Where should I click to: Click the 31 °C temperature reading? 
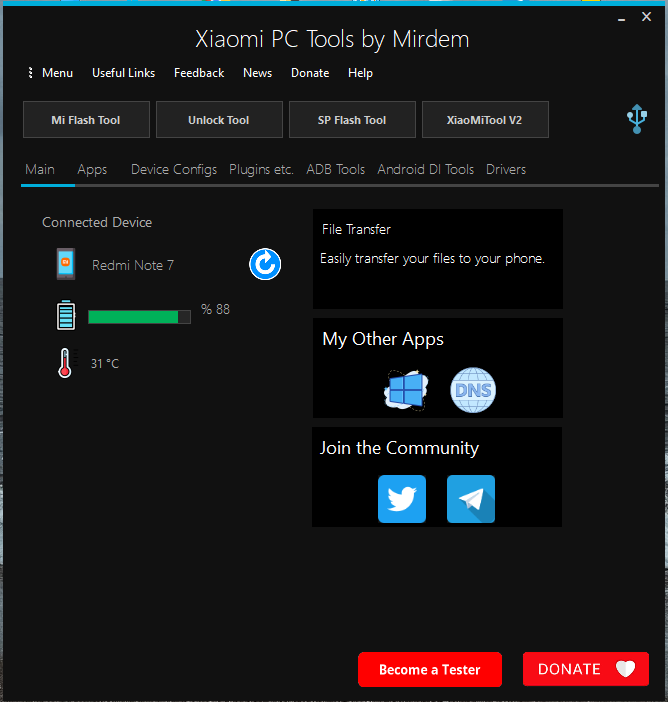(105, 364)
